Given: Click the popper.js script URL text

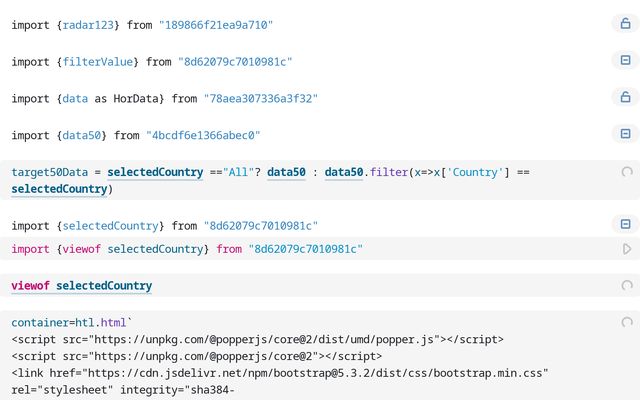Looking at the screenshot, I should pos(260,339).
